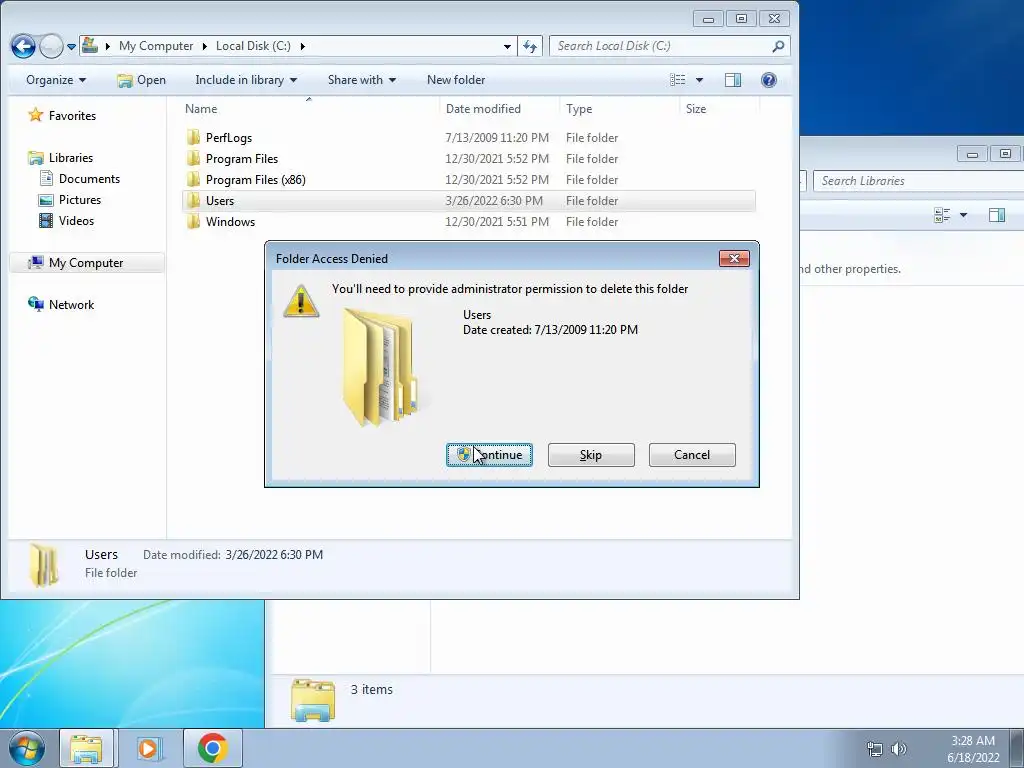1024x768 pixels.
Task: Click the taskbar clock 3:28 AM
Action: click(973, 741)
